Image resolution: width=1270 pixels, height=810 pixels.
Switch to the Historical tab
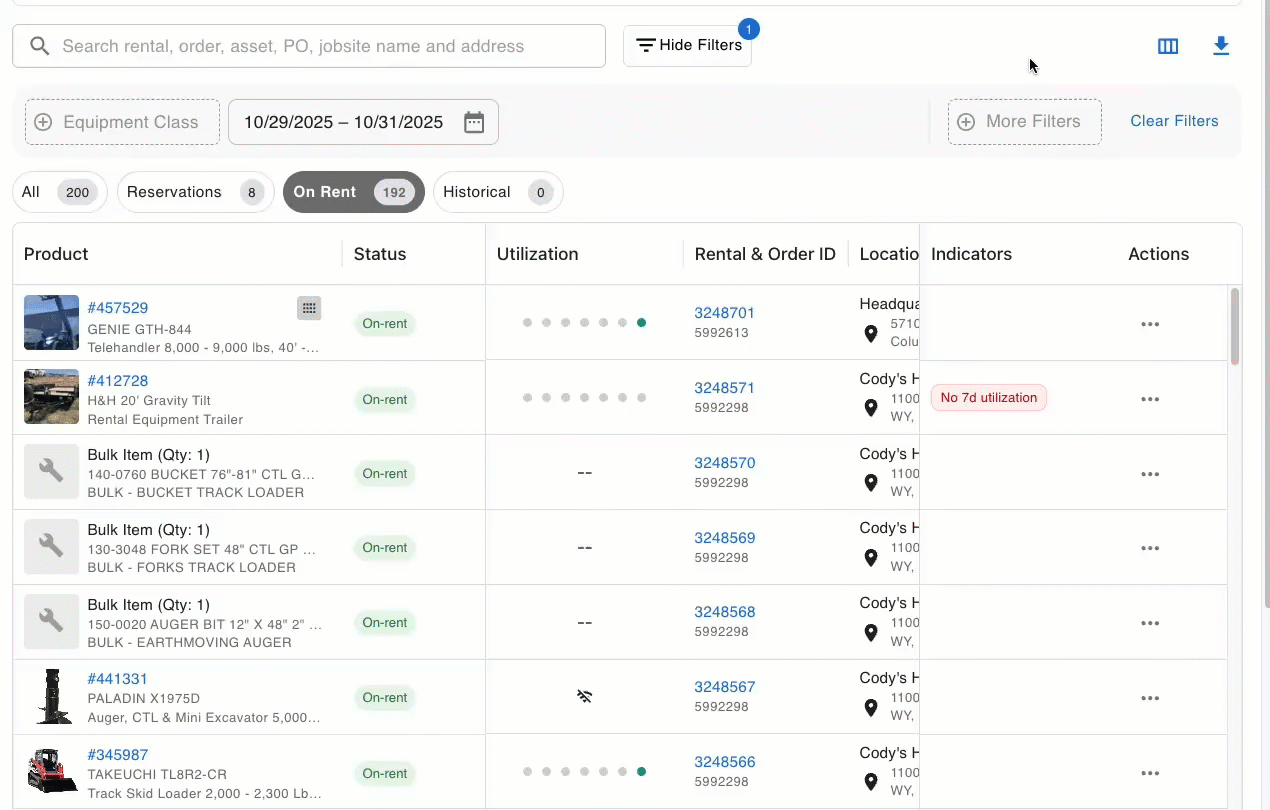[498, 192]
